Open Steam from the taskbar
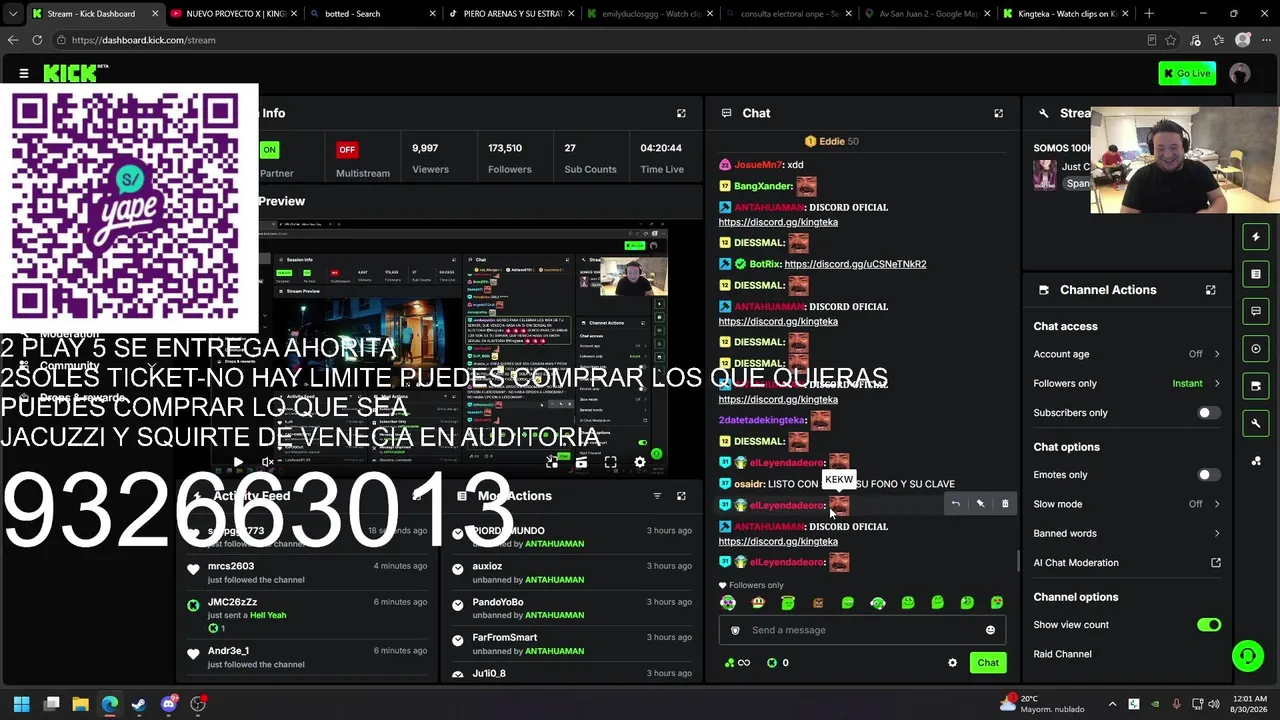The height and width of the screenshot is (720, 1280). click(x=139, y=704)
